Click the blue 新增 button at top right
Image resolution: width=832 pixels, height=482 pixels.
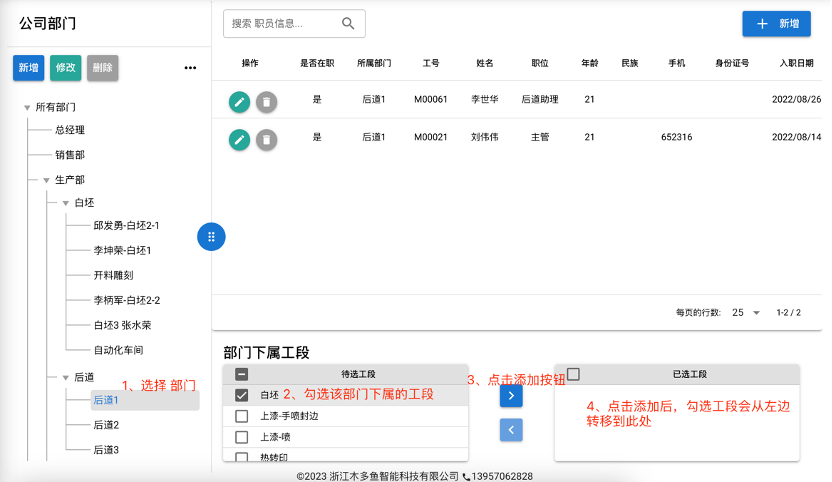coord(776,24)
